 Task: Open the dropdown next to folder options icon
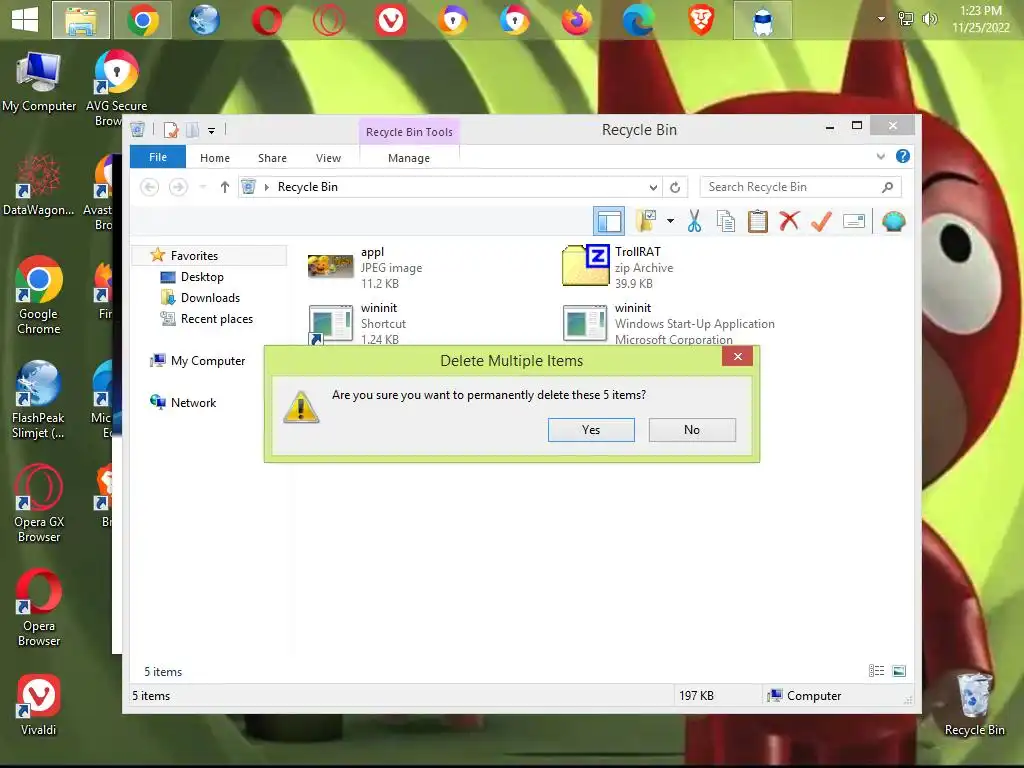pyautogui.click(x=670, y=221)
